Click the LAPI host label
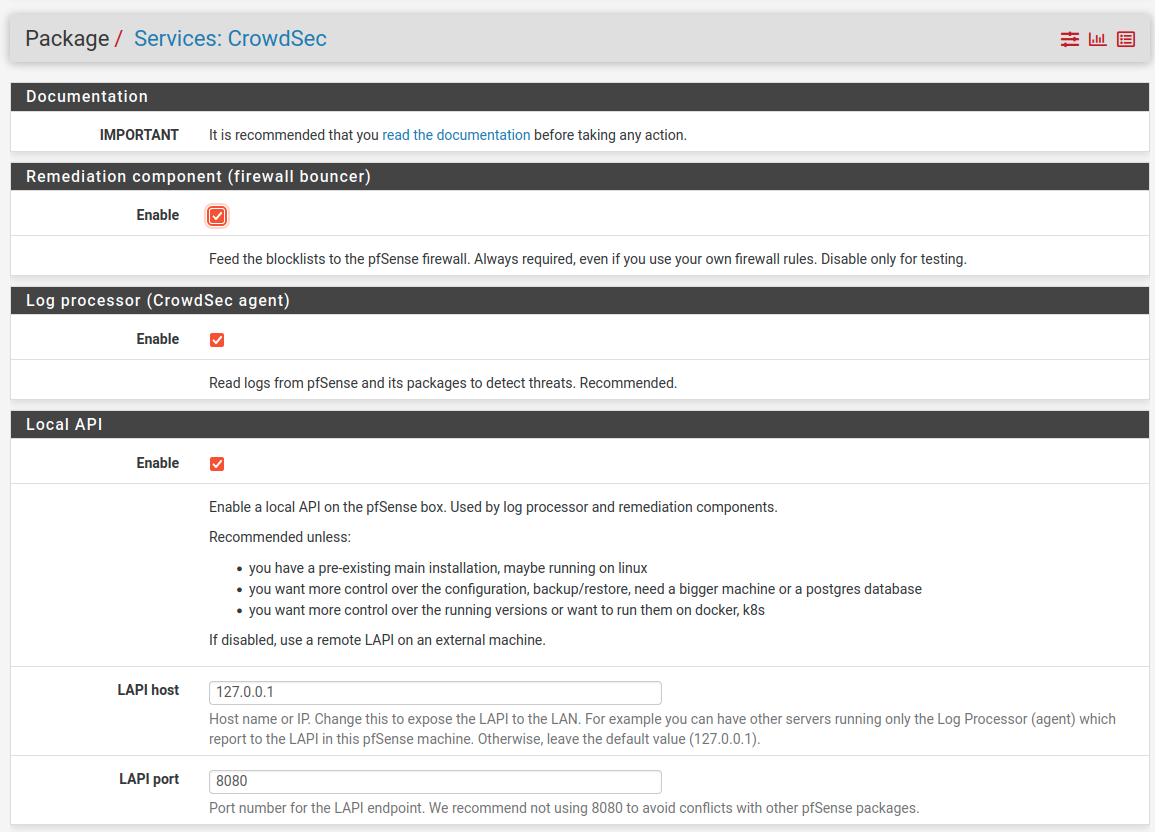Viewport: 1155px width, 832px height. coord(148,690)
